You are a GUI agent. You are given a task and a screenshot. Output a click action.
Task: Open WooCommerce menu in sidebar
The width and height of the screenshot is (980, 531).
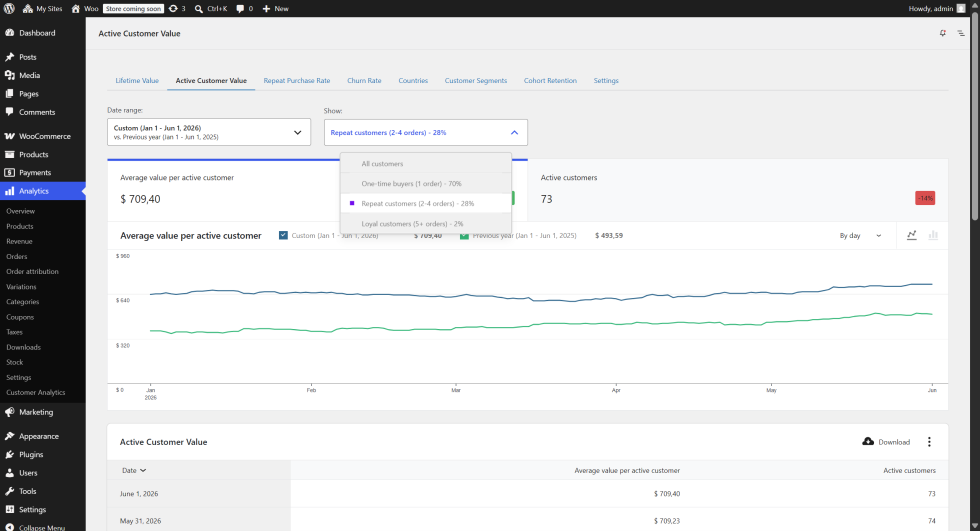click(42, 136)
